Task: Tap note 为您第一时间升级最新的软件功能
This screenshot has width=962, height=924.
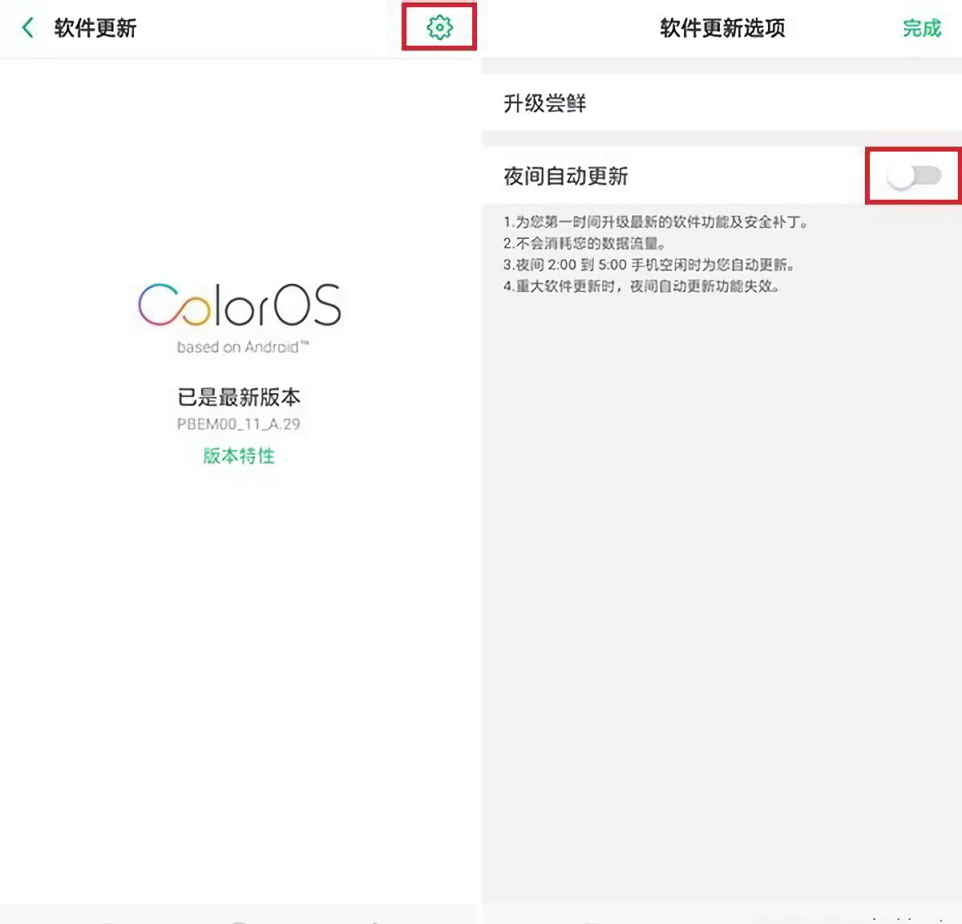Action: [x=656, y=222]
